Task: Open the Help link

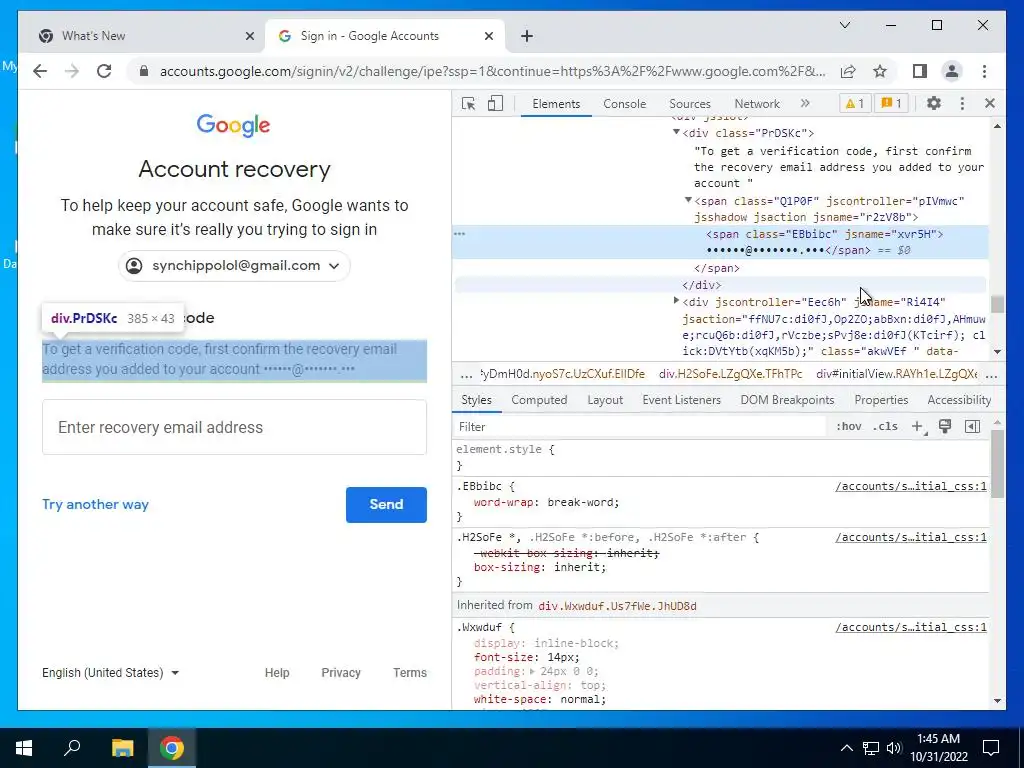Action: tap(277, 673)
